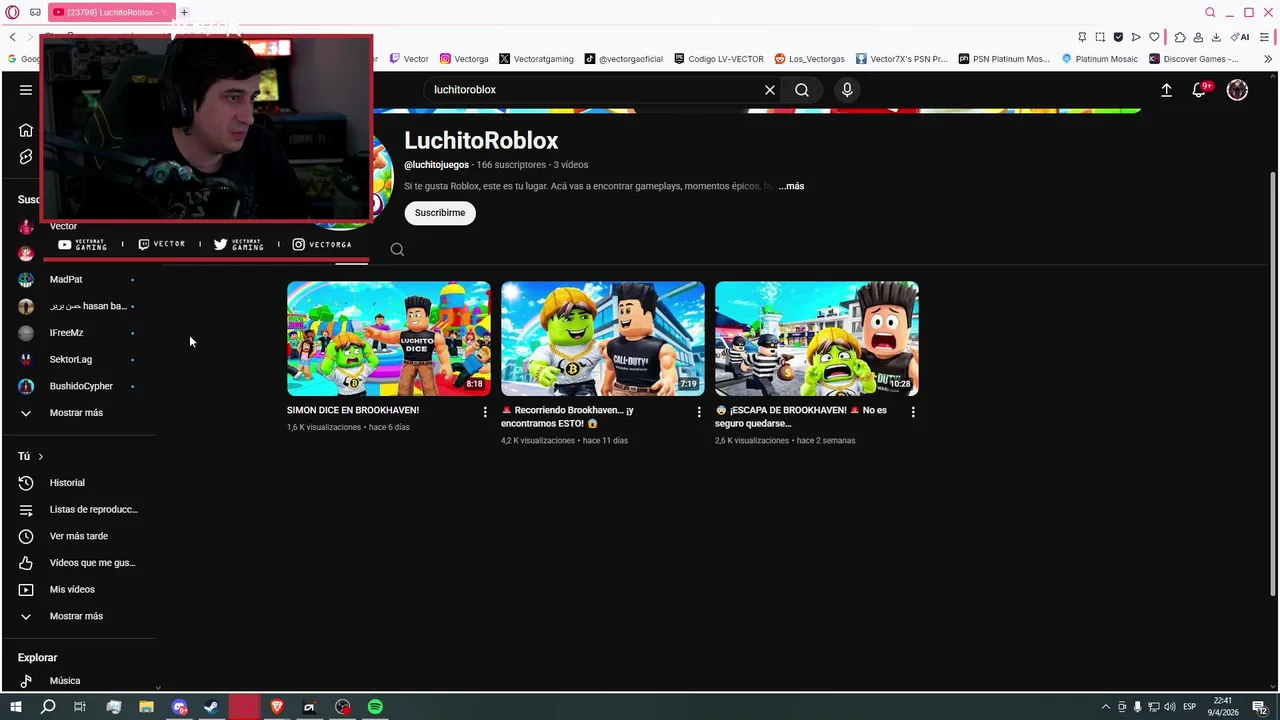Viewport: 1280px width, 720px height.
Task: Click the magnifier search button
Action: 802,90
